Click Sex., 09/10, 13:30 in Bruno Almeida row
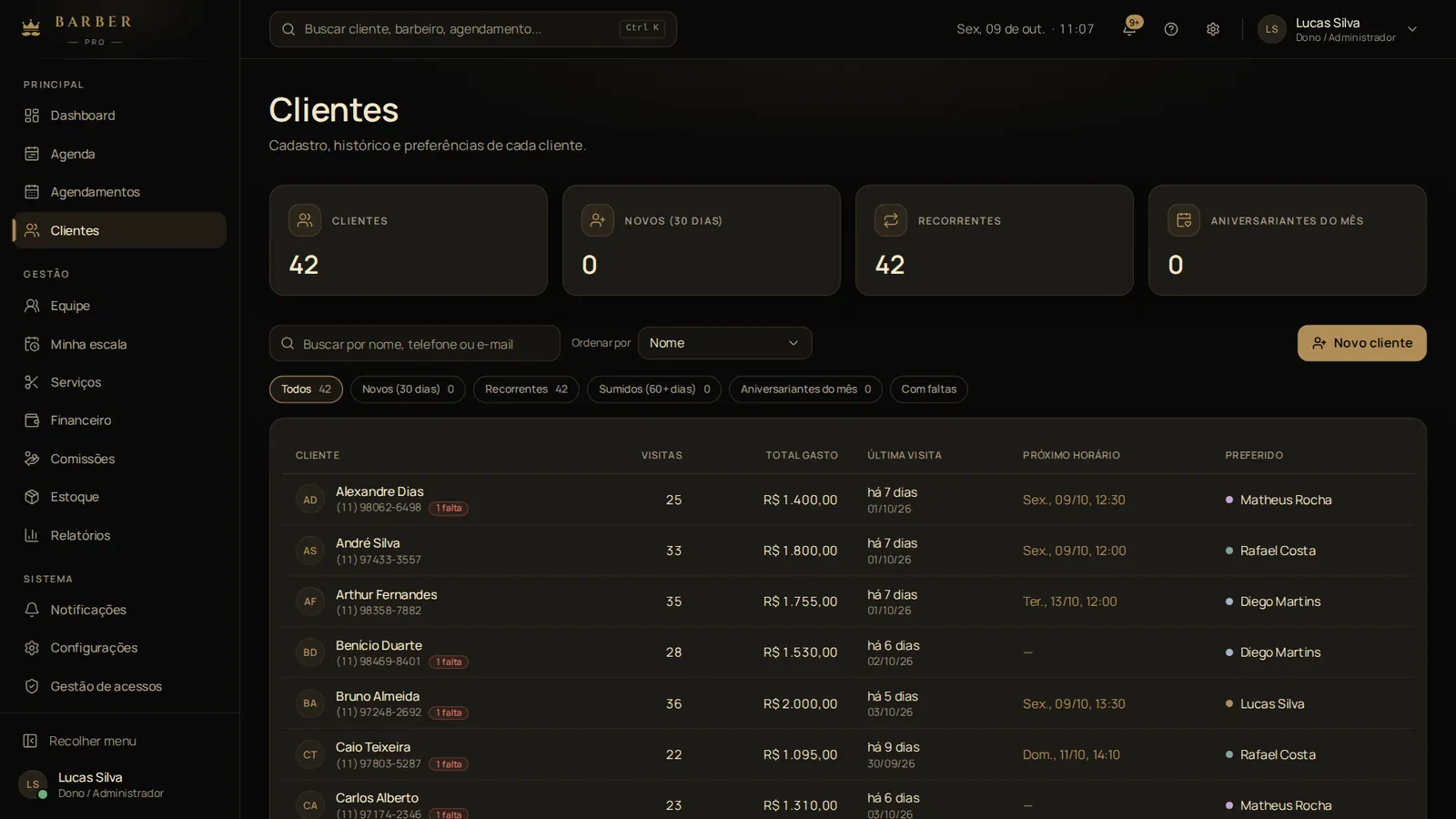Image resolution: width=1456 pixels, height=819 pixels. 1074,703
